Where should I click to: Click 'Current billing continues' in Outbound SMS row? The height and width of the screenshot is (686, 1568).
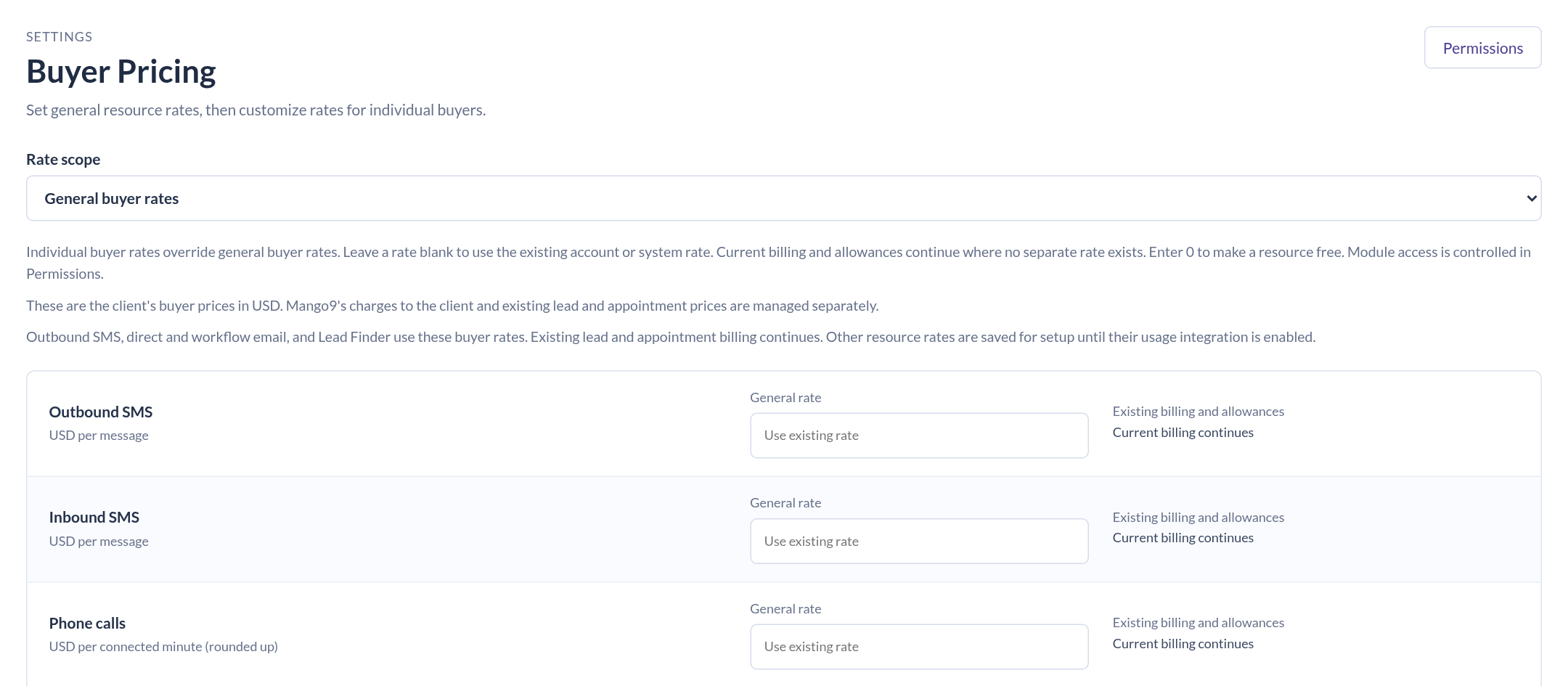click(x=1183, y=433)
